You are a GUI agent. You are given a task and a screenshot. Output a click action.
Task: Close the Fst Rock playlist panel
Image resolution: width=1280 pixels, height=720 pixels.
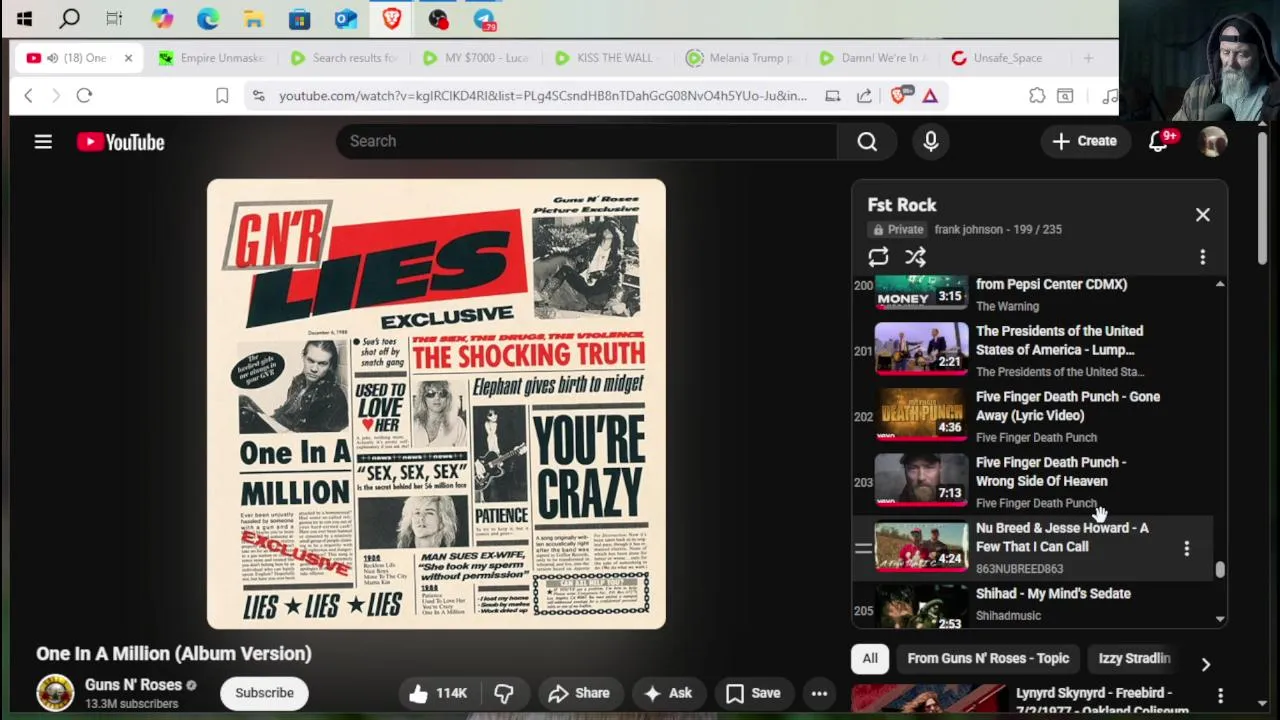[1203, 215]
